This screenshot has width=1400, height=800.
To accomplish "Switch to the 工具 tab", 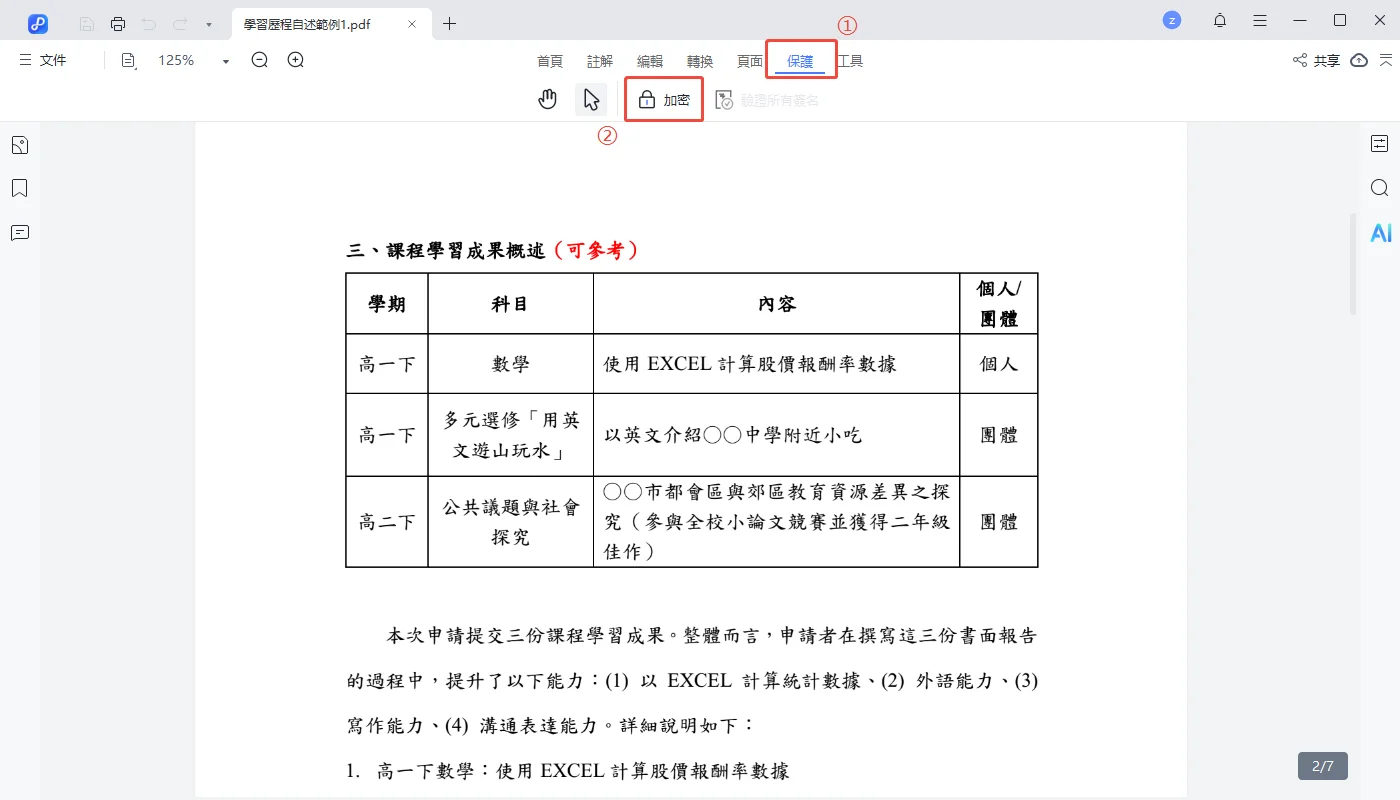I will (850, 61).
